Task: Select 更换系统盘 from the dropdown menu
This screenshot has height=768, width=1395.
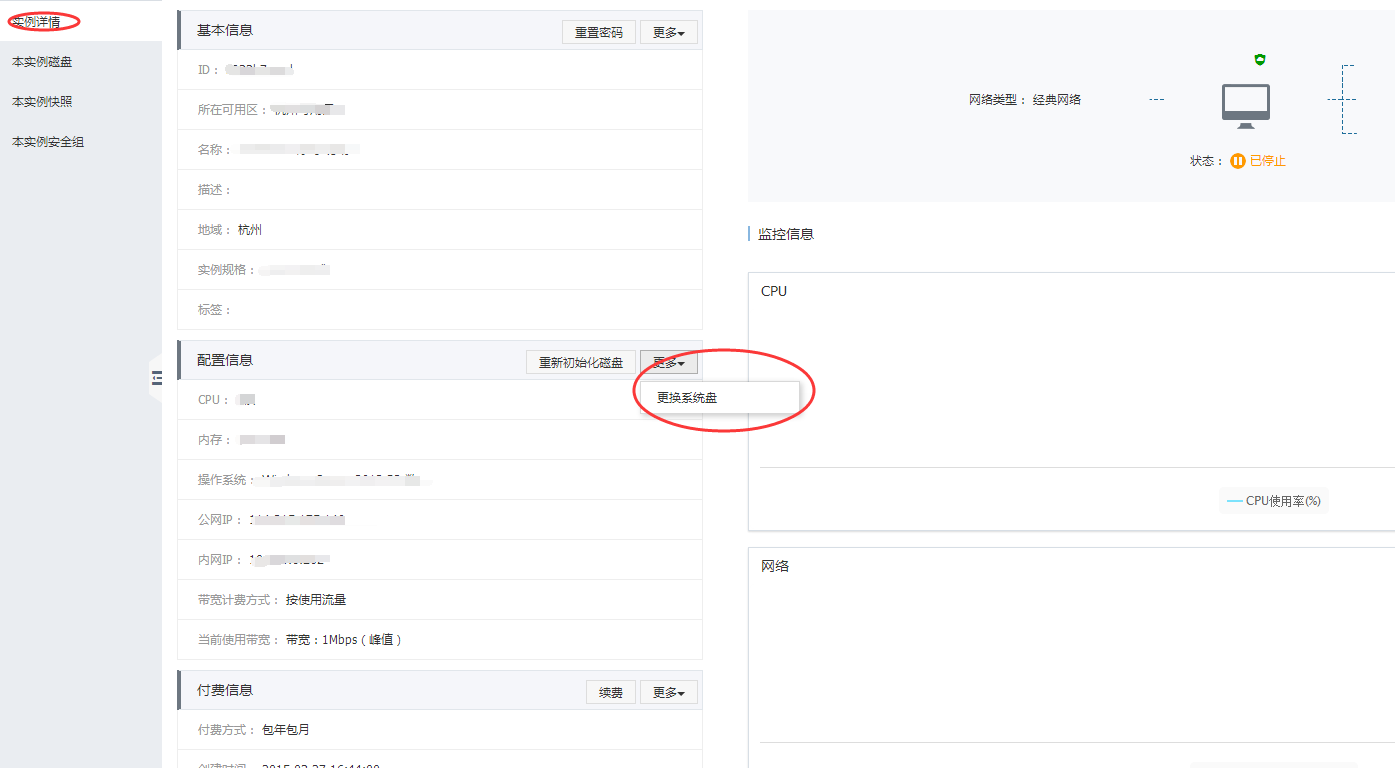Action: click(687, 397)
